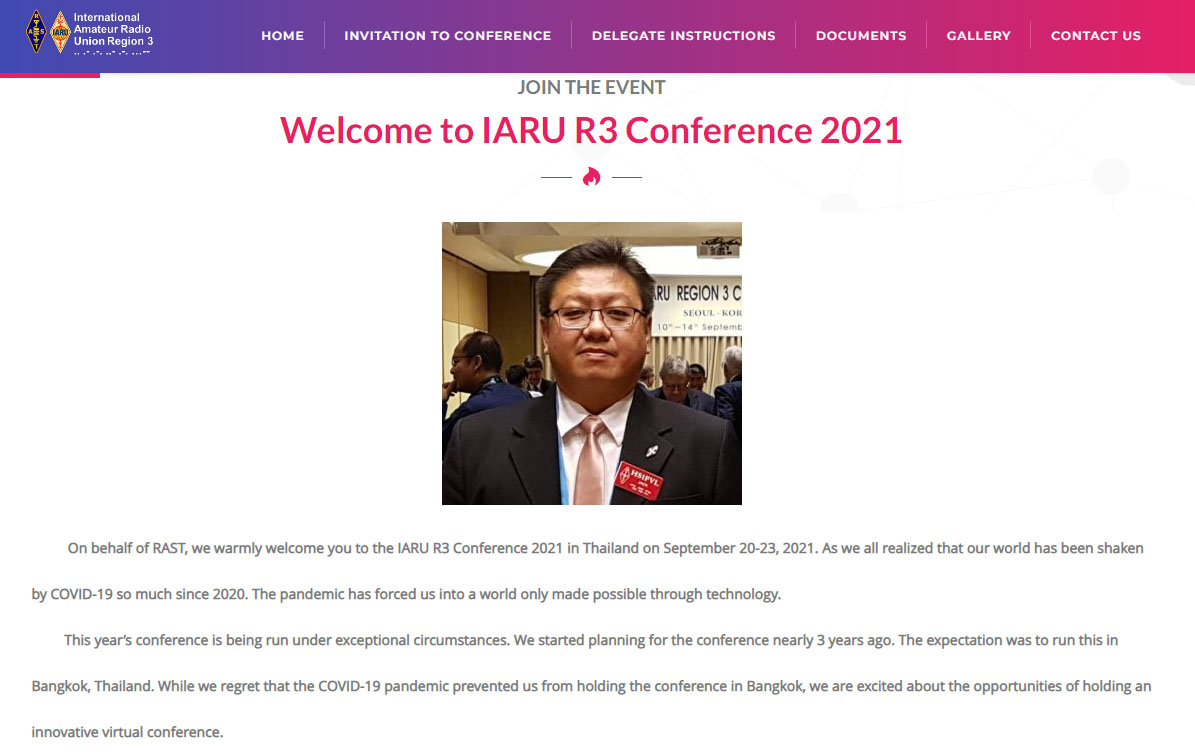Open the Delegate Instructions page
The width and height of the screenshot is (1195, 752).
684,36
